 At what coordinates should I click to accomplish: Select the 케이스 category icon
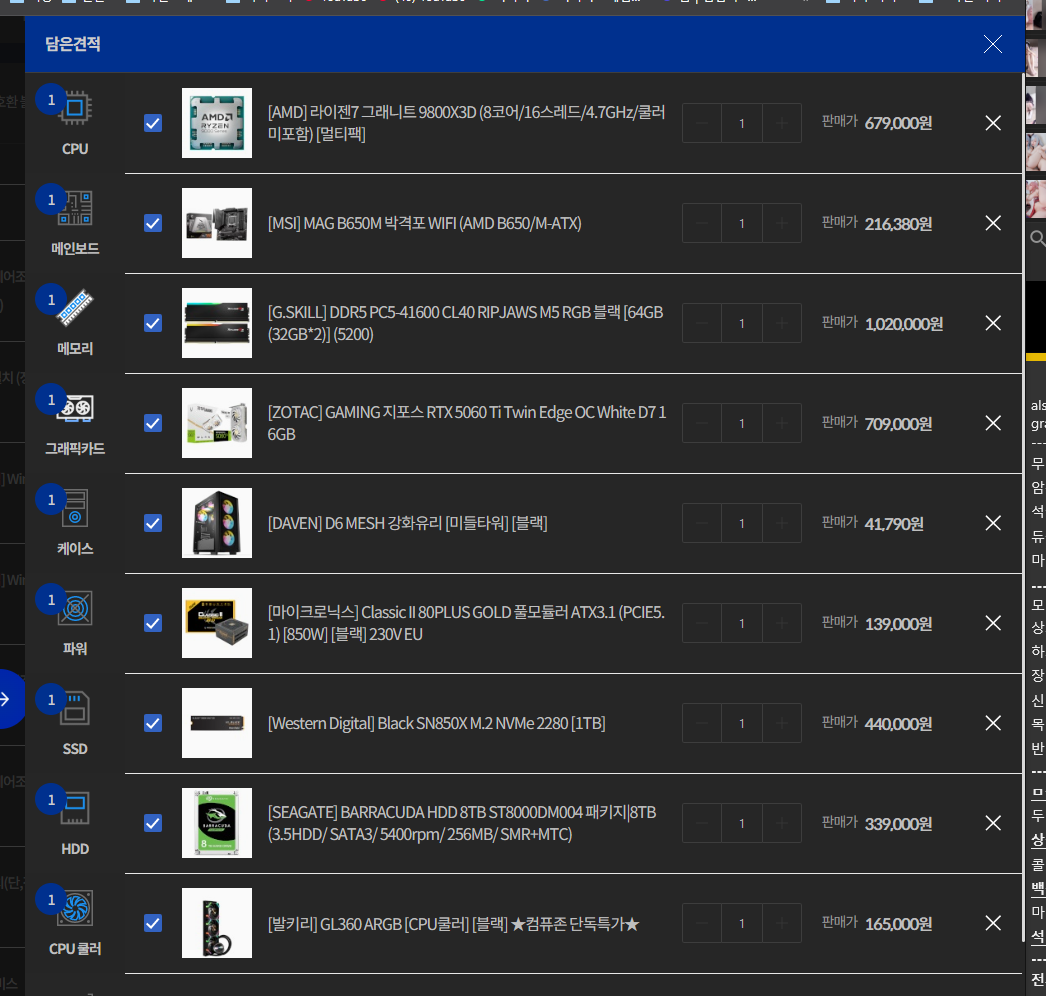tap(75, 508)
